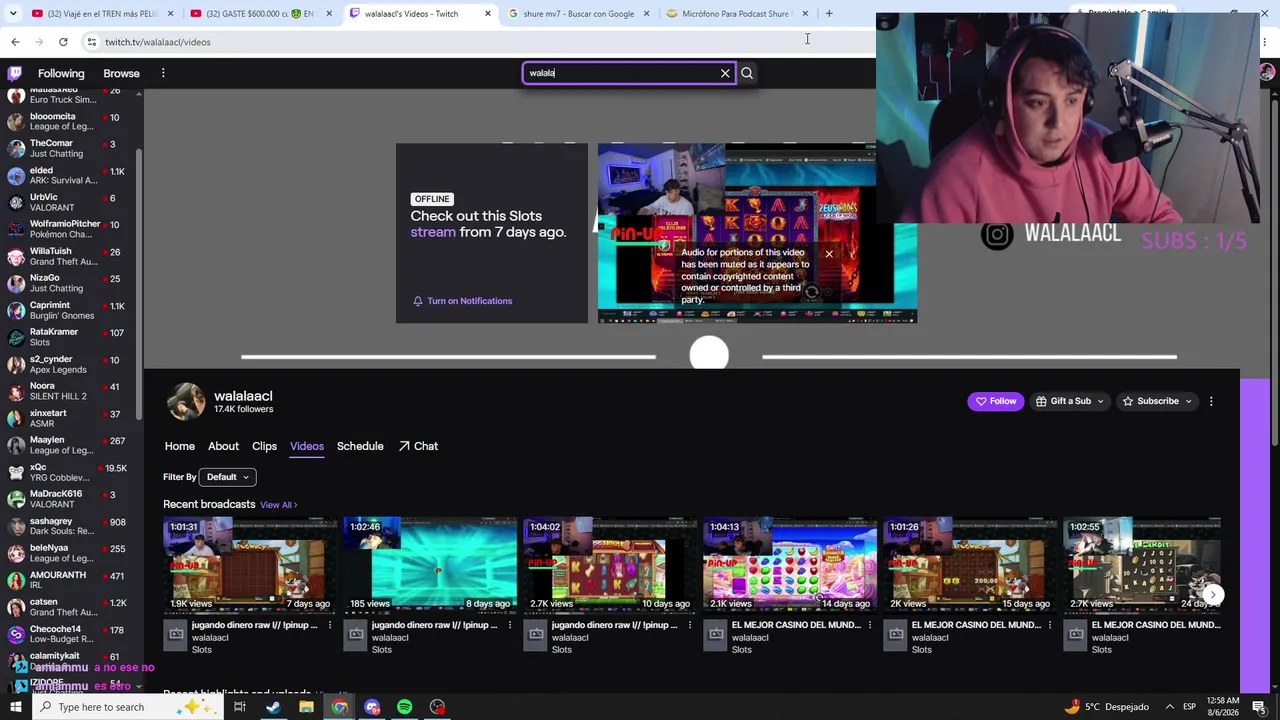Click the Windows taskbar search box
This screenshot has height=720, width=1280.
(x=128, y=707)
